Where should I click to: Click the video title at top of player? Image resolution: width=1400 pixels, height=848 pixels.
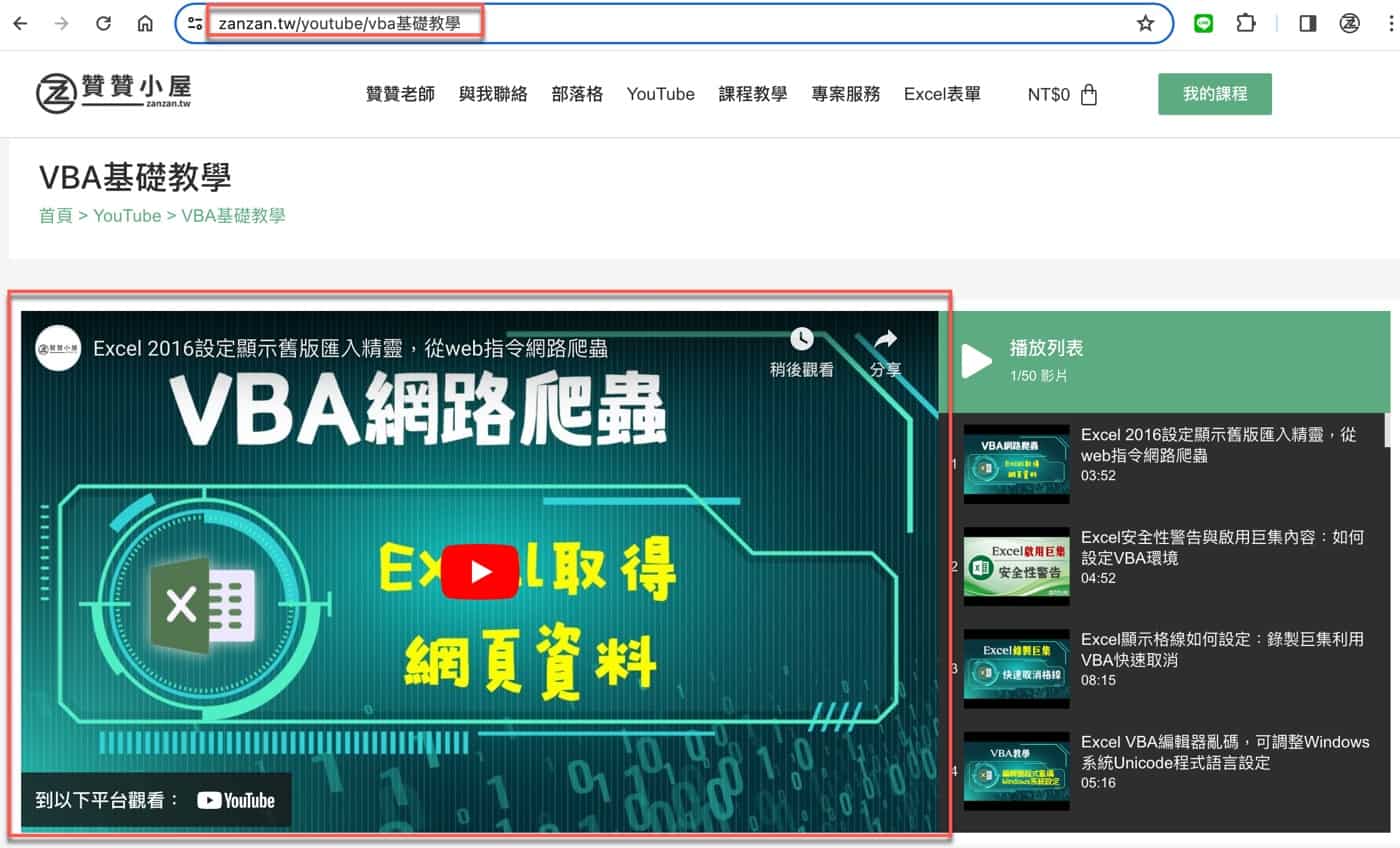350,348
